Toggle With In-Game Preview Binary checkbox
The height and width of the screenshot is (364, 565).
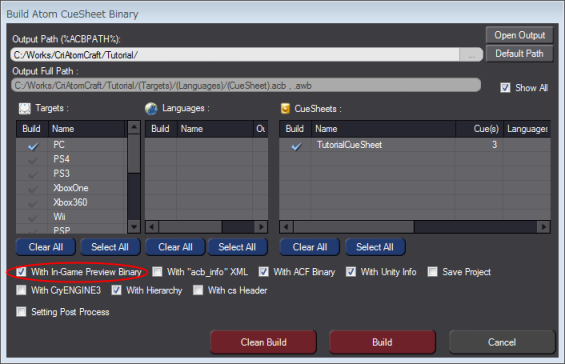tap(21, 272)
